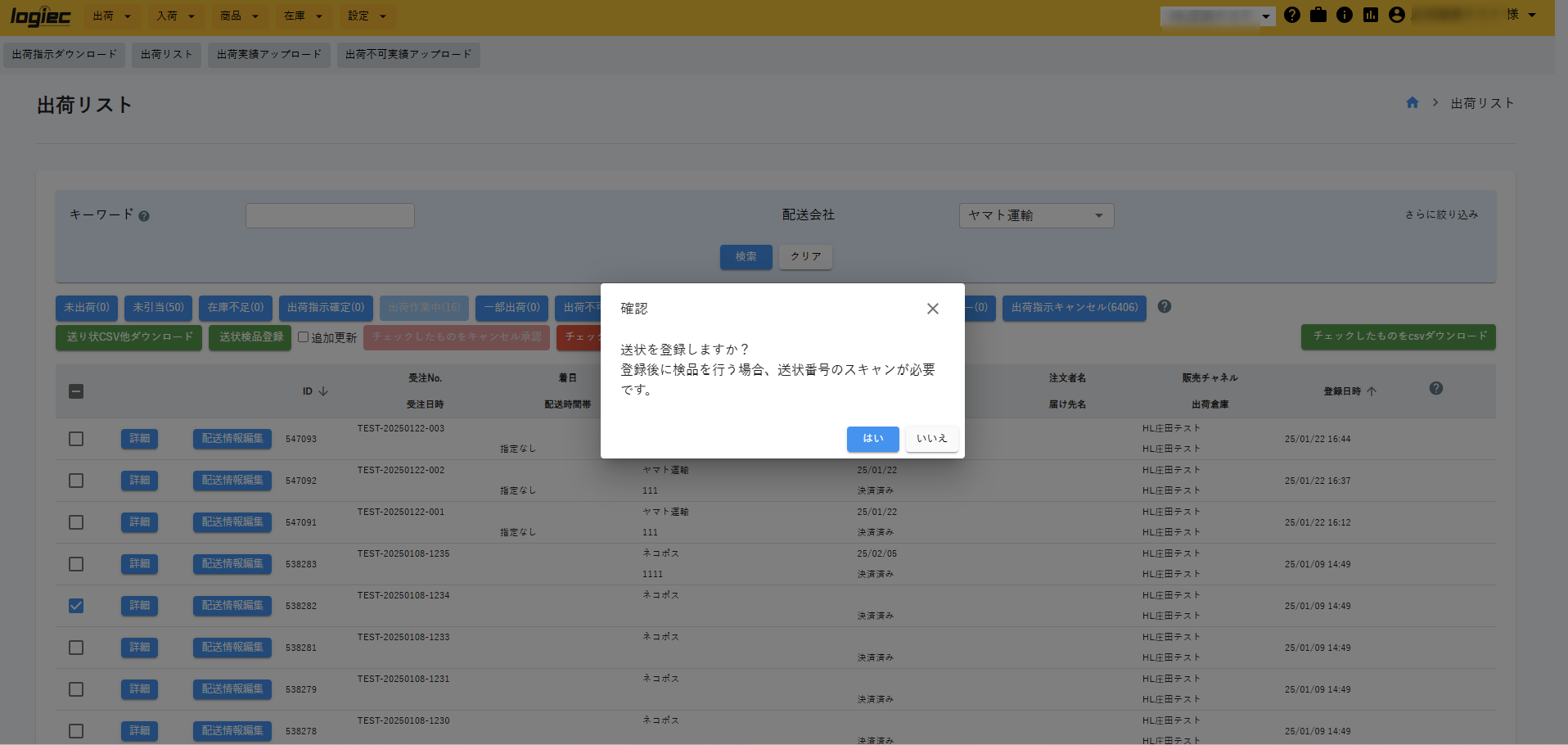Screen dimensions: 1568x745
Task: Click the briefcase icon in the top bar
Action: [1318, 15]
